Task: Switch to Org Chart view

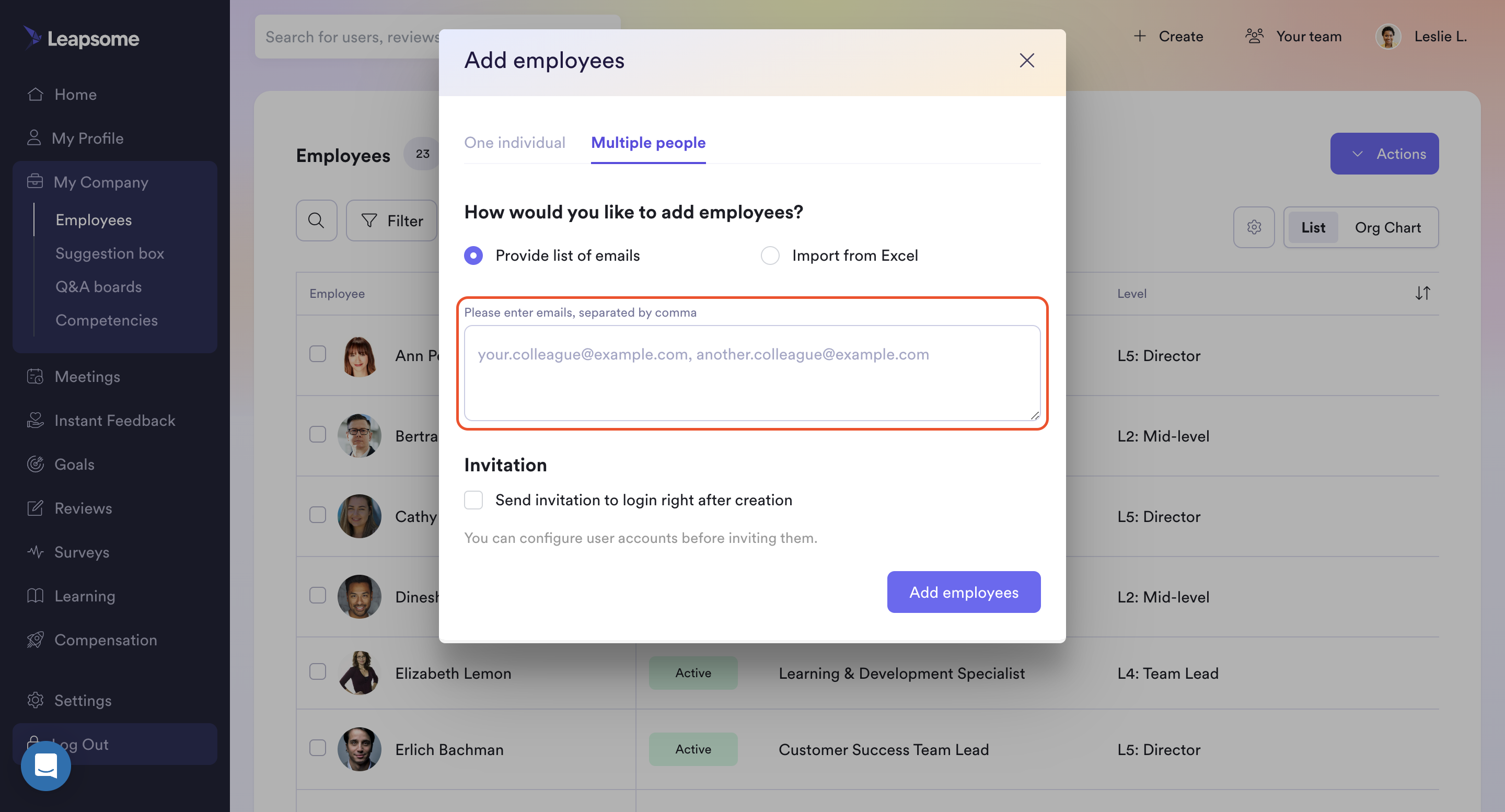Action: 1387,227
